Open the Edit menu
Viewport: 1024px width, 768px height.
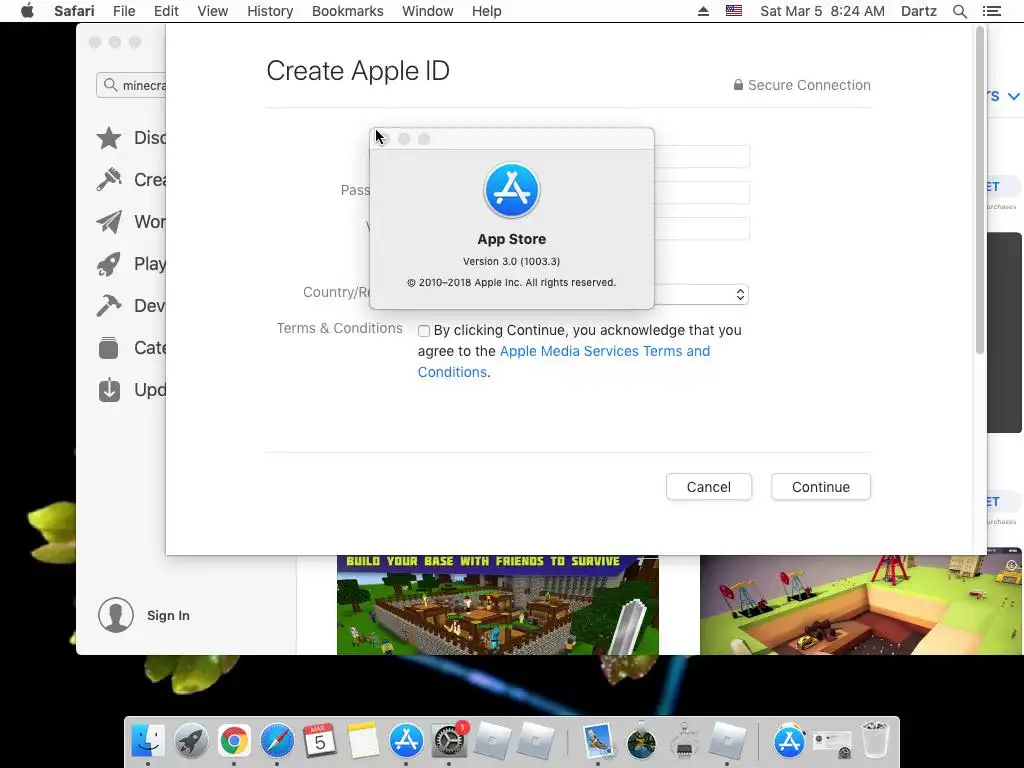pyautogui.click(x=166, y=11)
